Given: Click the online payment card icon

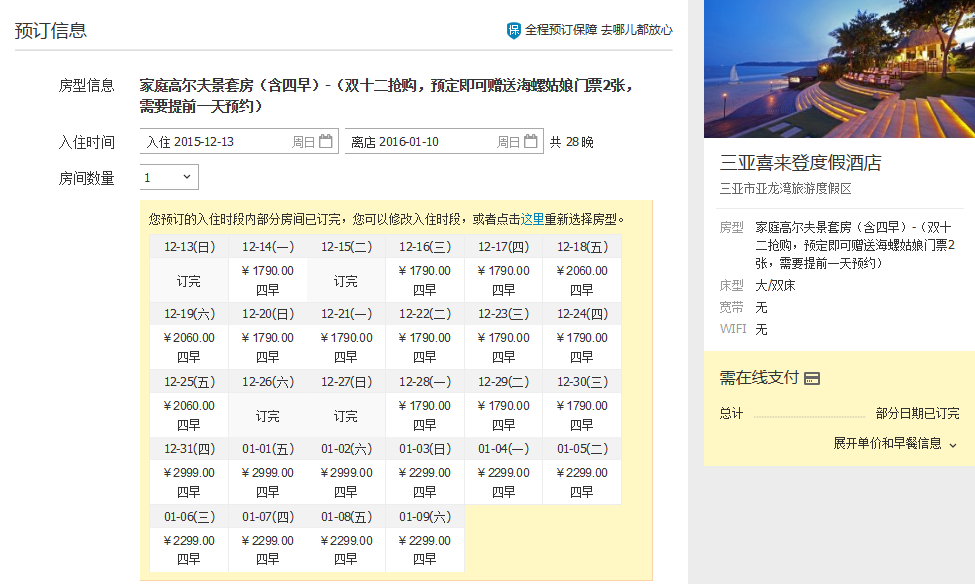Looking at the screenshot, I should (812, 378).
